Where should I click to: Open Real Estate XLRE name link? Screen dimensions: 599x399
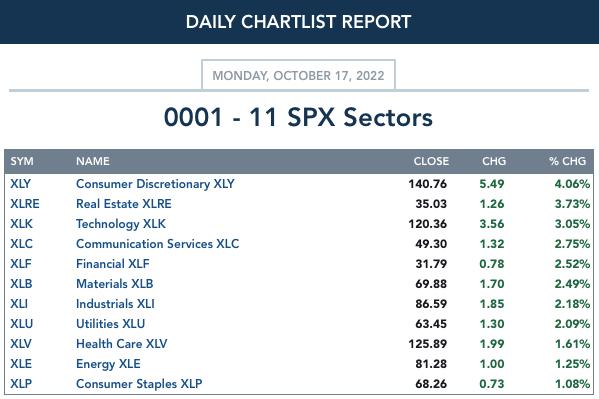(x=123, y=204)
